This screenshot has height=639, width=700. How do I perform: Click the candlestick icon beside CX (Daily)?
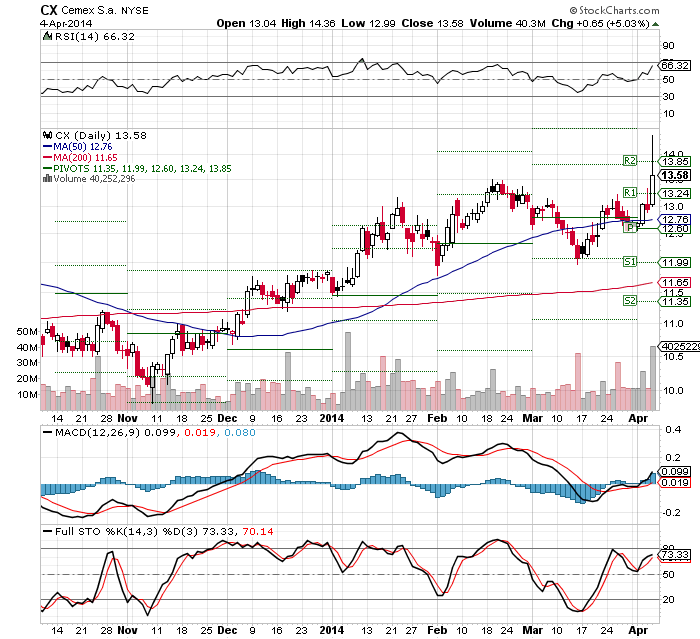pos(47,135)
